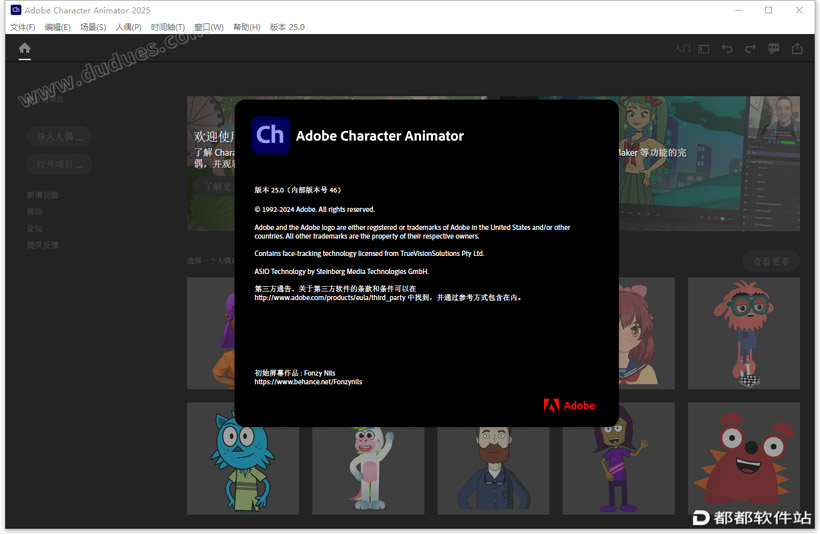820x534 pixels.
Task: Click the copyright 1992-2024 Adobe line
Action: coord(314,209)
